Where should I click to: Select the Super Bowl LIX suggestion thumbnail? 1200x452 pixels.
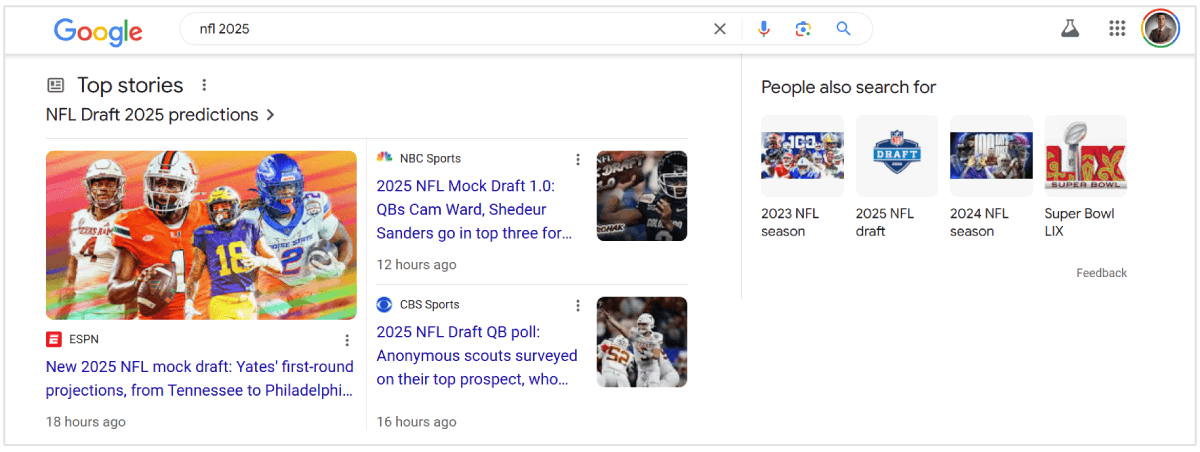tap(1085, 156)
